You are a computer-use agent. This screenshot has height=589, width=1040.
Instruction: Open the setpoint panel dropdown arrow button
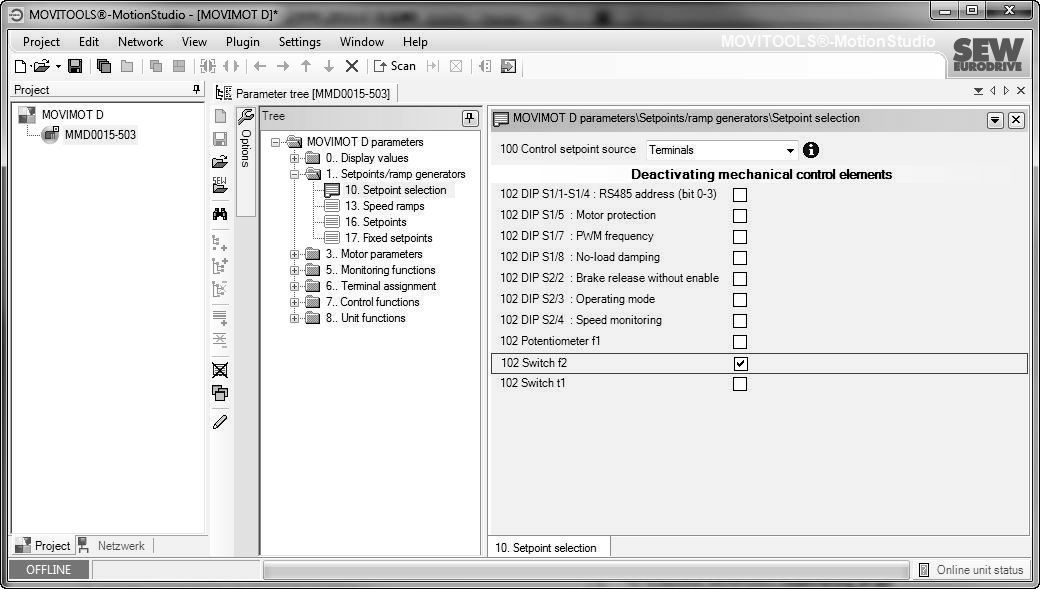point(994,120)
